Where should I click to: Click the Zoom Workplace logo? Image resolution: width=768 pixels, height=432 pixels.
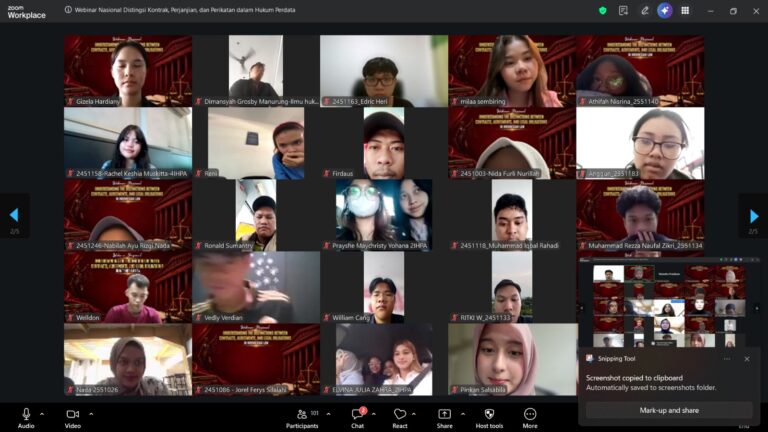pos(26,12)
